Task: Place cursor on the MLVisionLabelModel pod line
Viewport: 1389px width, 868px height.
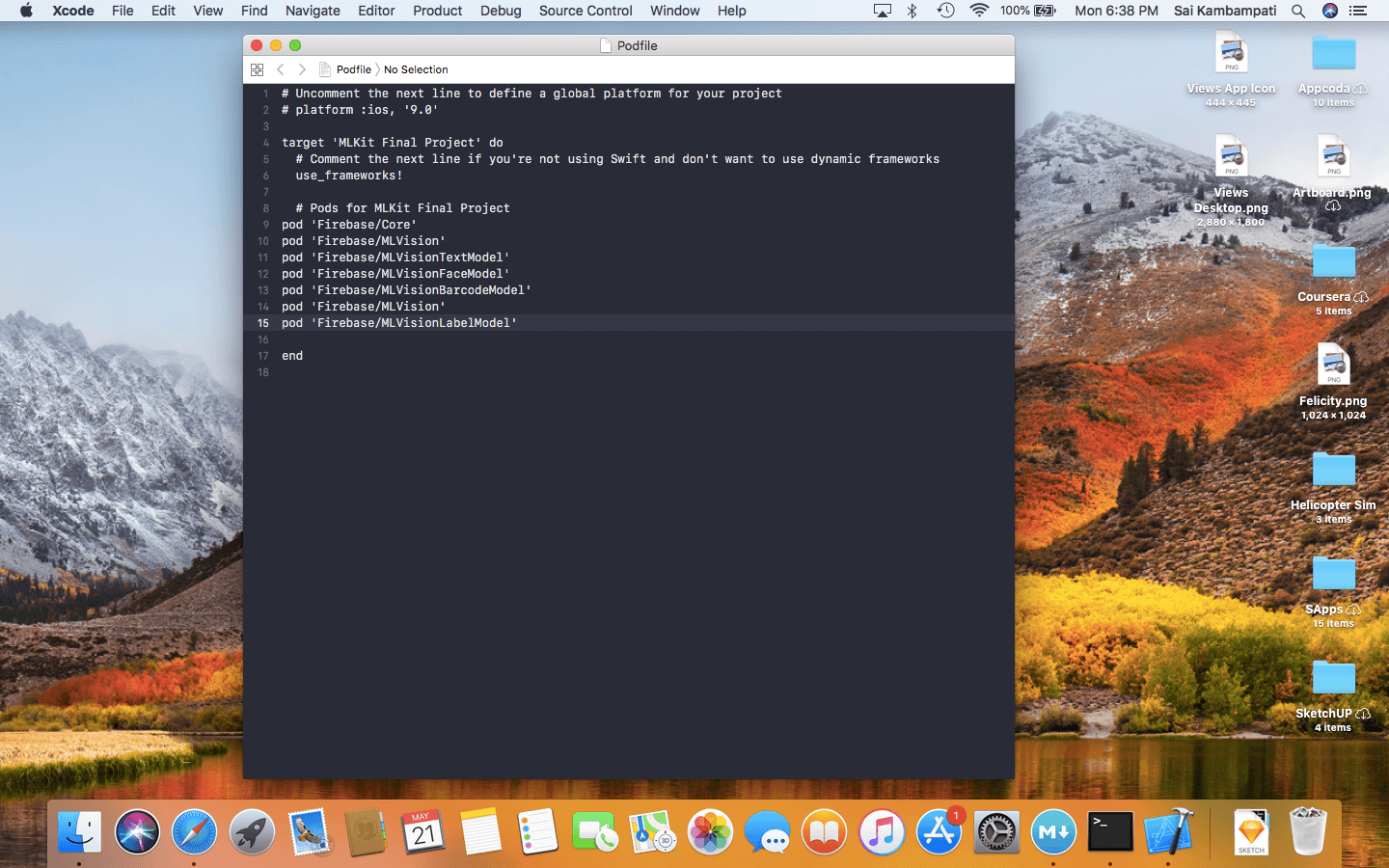Action: [x=417, y=323]
